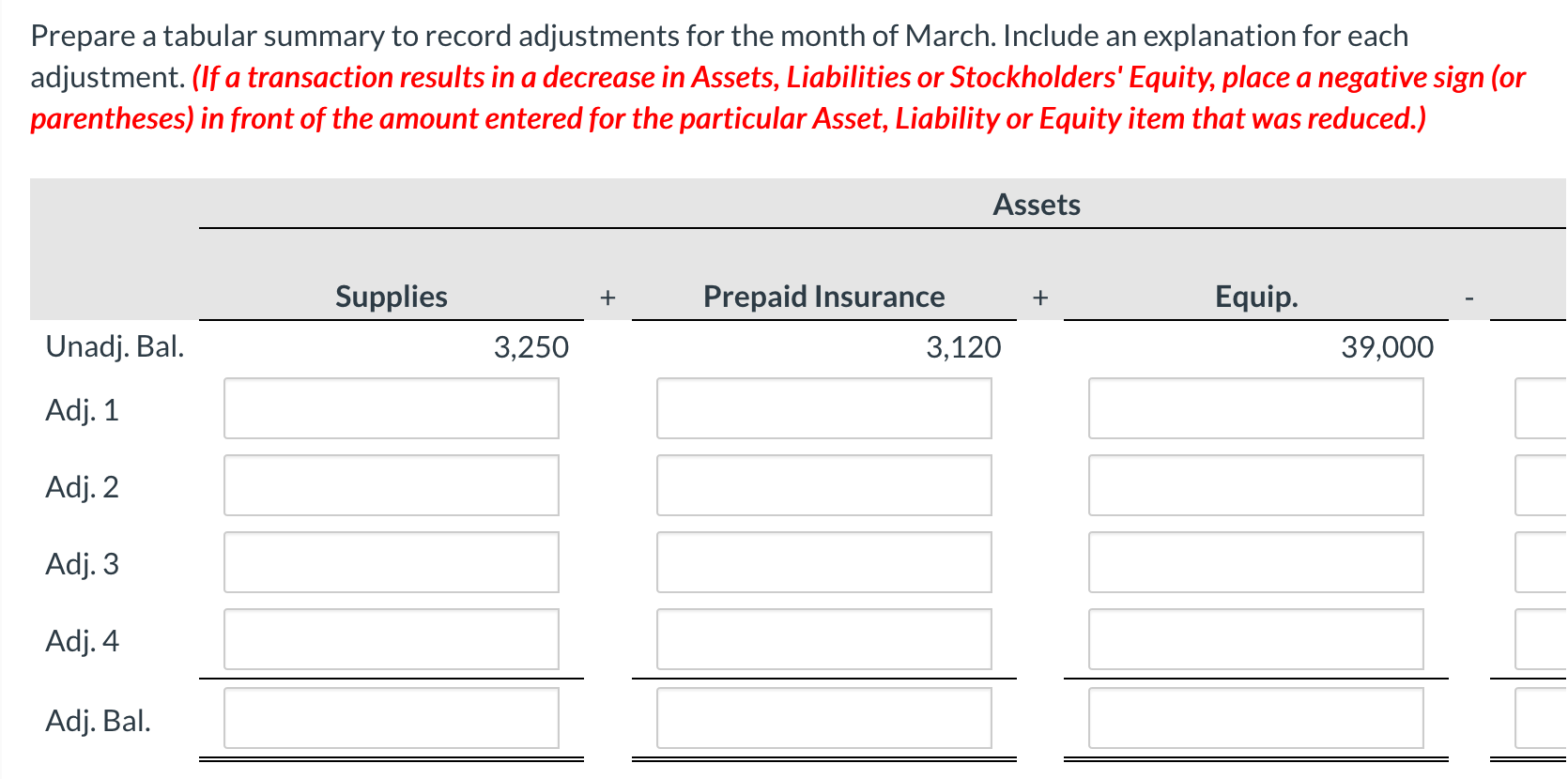Image resolution: width=1568 pixels, height=779 pixels.
Task: Select the Prepaid Insurance column header
Action: tap(823, 296)
